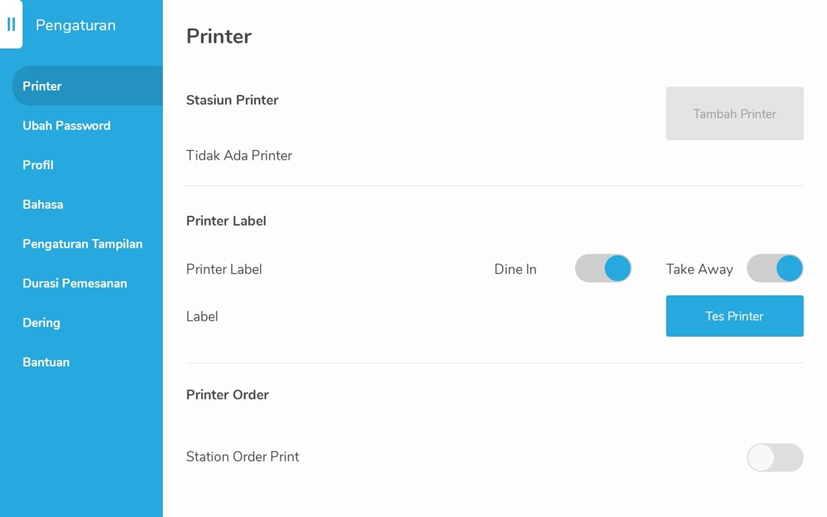The width and height of the screenshot is (827, 517).
Task: Turn off the Take Away toggle
Action: 775,269
